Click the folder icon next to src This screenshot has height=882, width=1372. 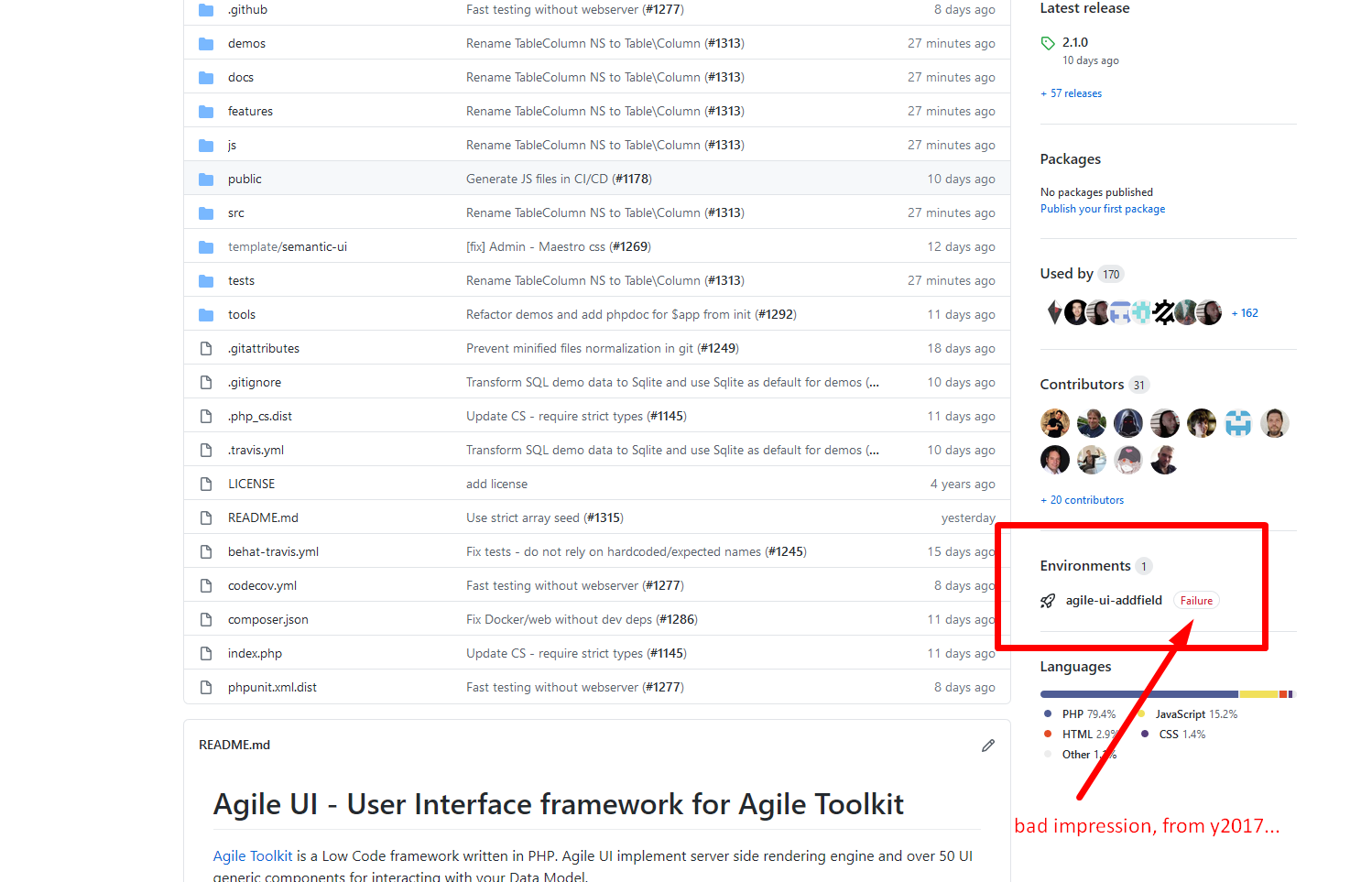(205, 212)
